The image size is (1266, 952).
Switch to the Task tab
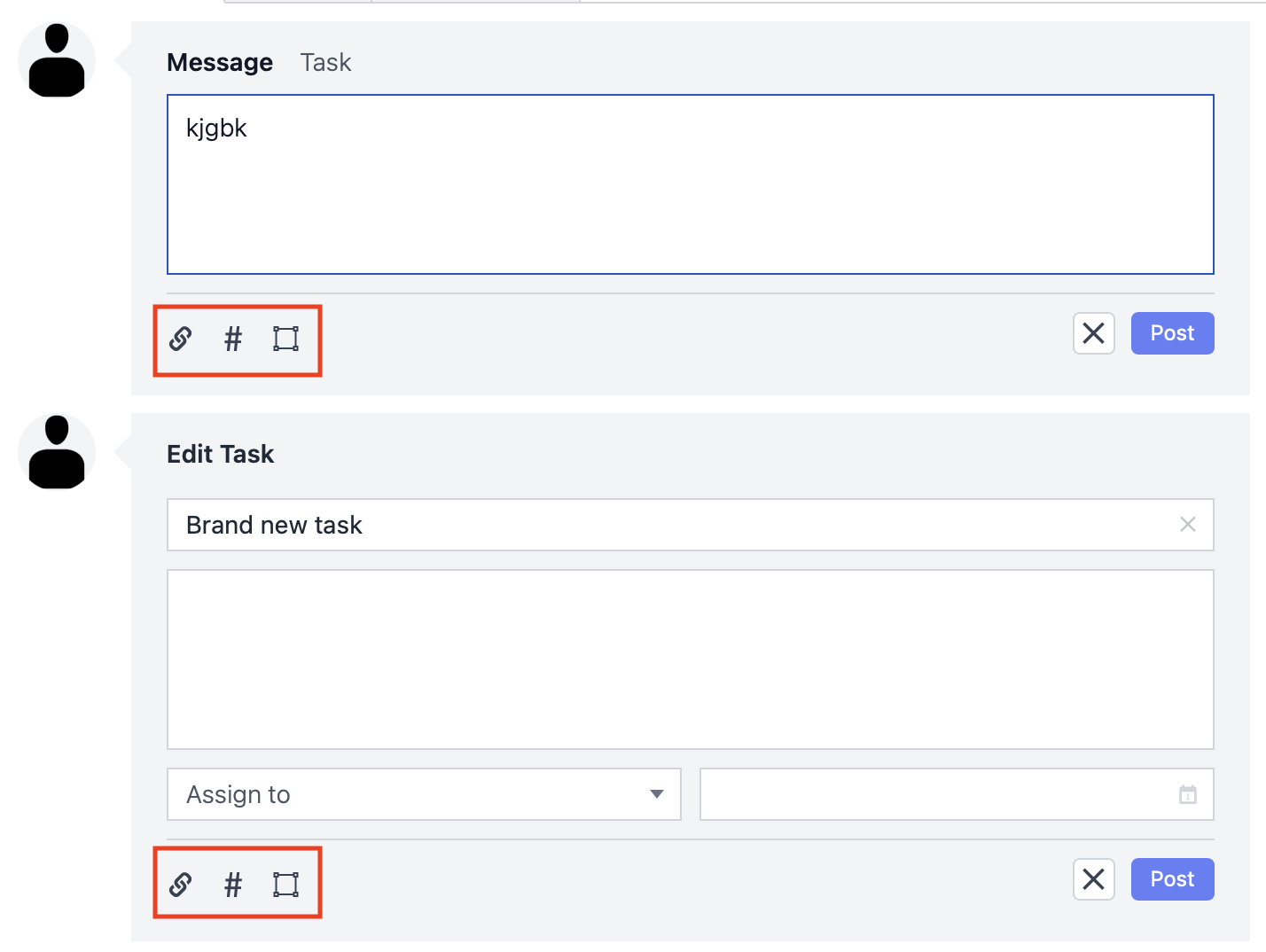point(325,62)
